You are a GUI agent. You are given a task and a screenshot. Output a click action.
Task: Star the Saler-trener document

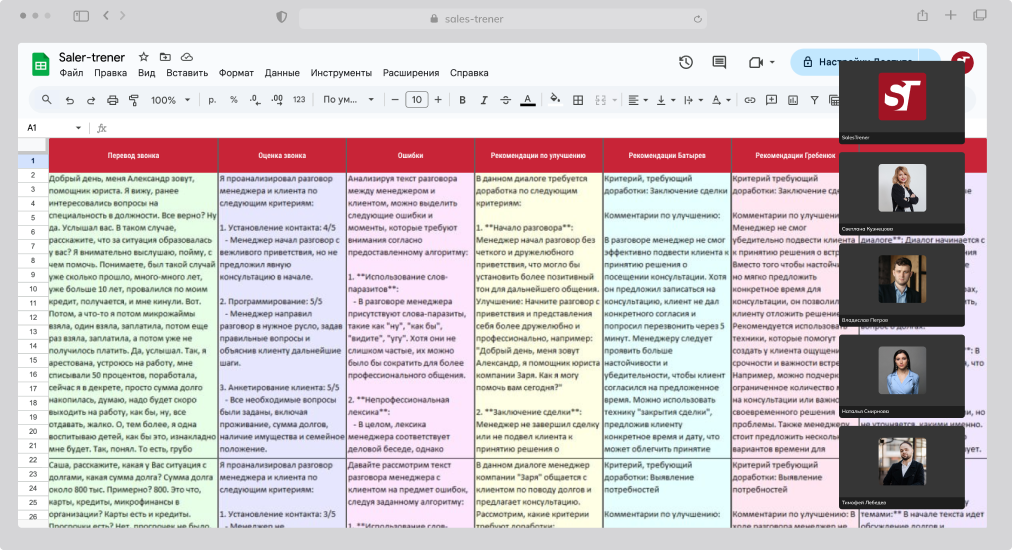click(144, 57)
